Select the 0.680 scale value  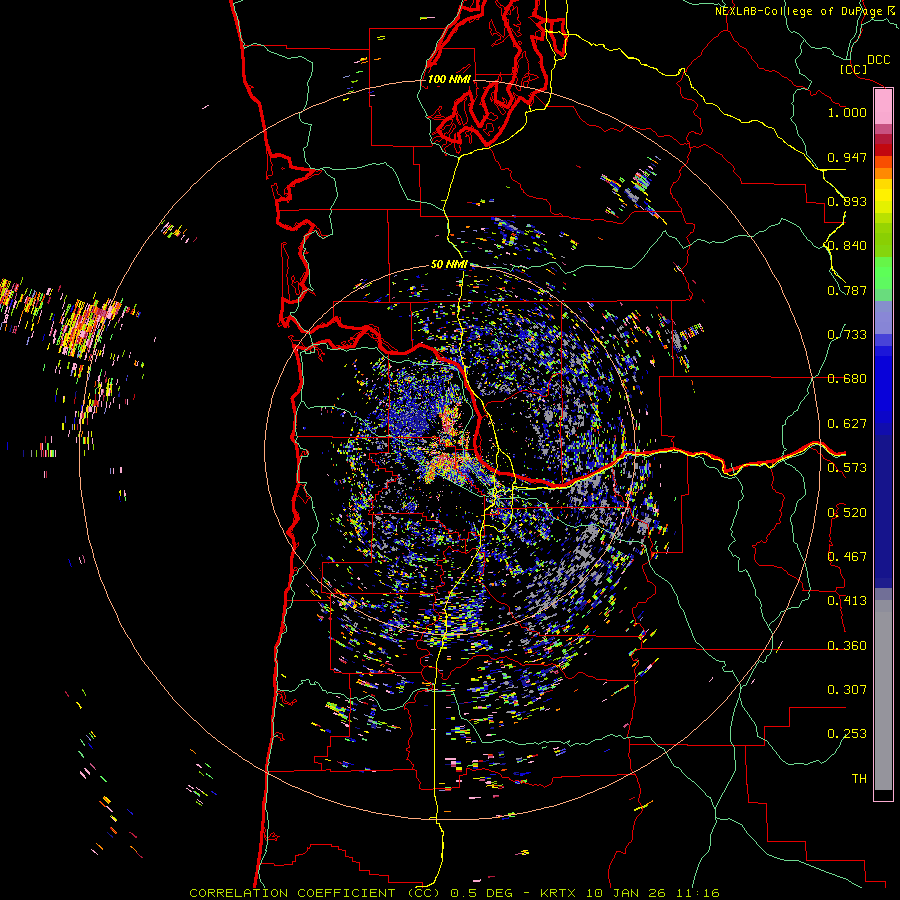847,379
